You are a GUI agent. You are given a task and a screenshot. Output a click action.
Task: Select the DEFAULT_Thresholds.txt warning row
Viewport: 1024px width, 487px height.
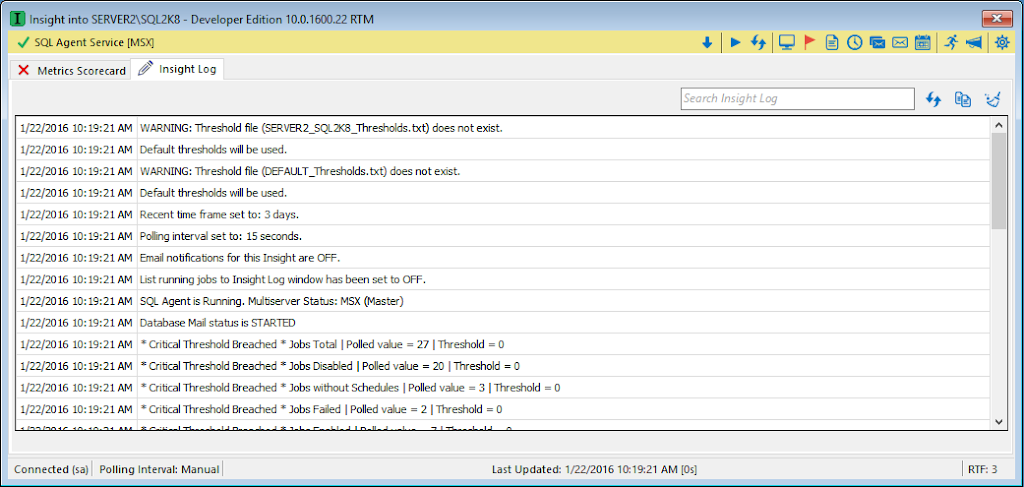[x=503, y=171]
